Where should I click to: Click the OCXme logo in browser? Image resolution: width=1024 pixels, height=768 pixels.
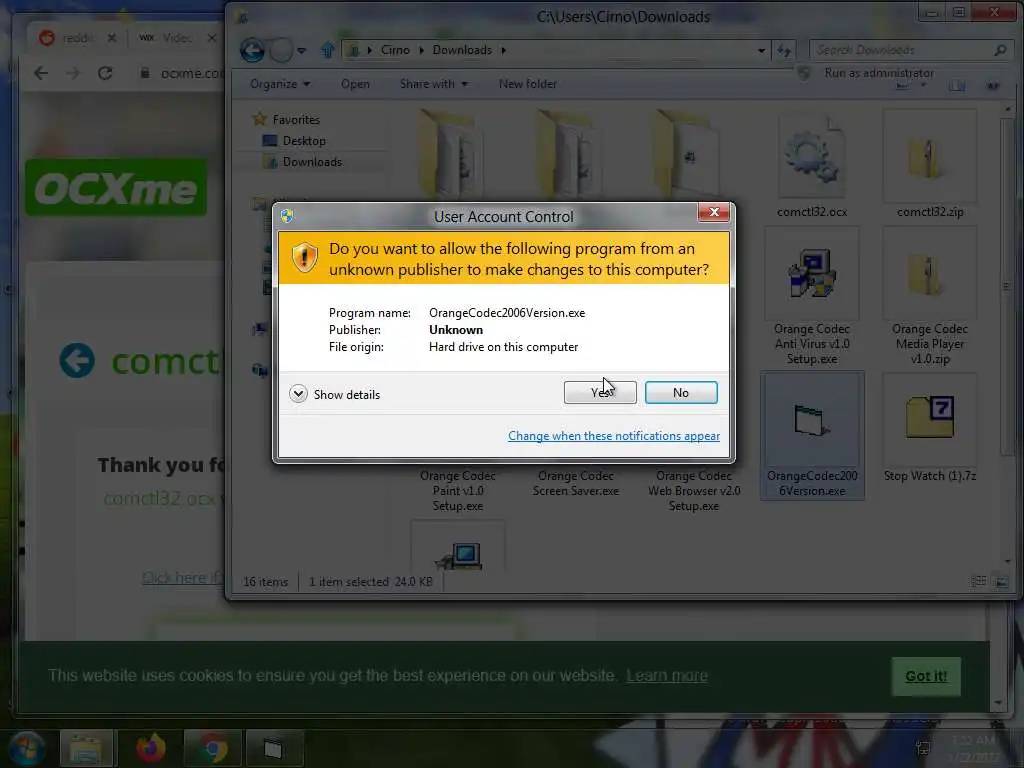[116, 188]
